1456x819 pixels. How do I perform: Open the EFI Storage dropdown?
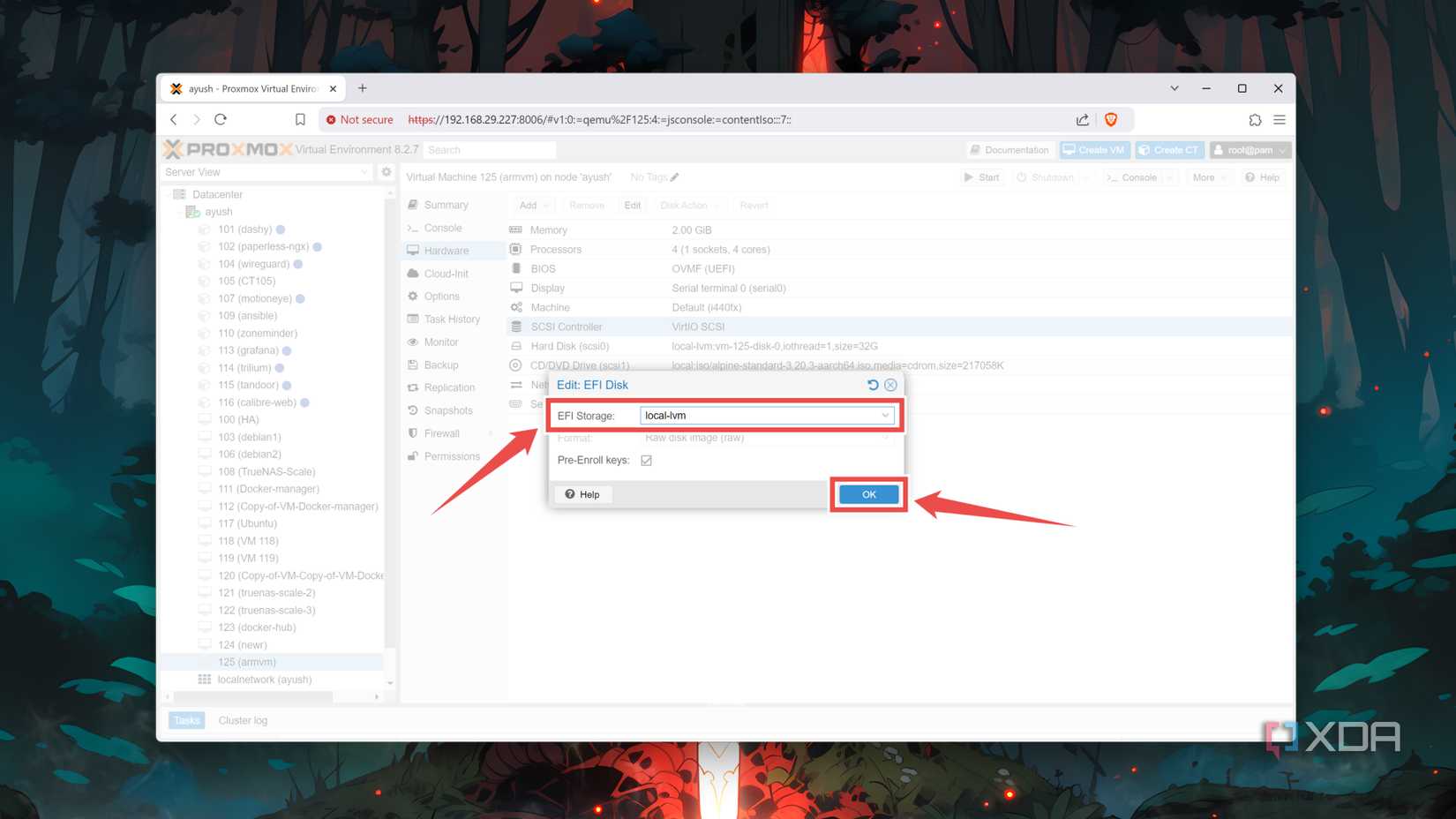point(885,416)
